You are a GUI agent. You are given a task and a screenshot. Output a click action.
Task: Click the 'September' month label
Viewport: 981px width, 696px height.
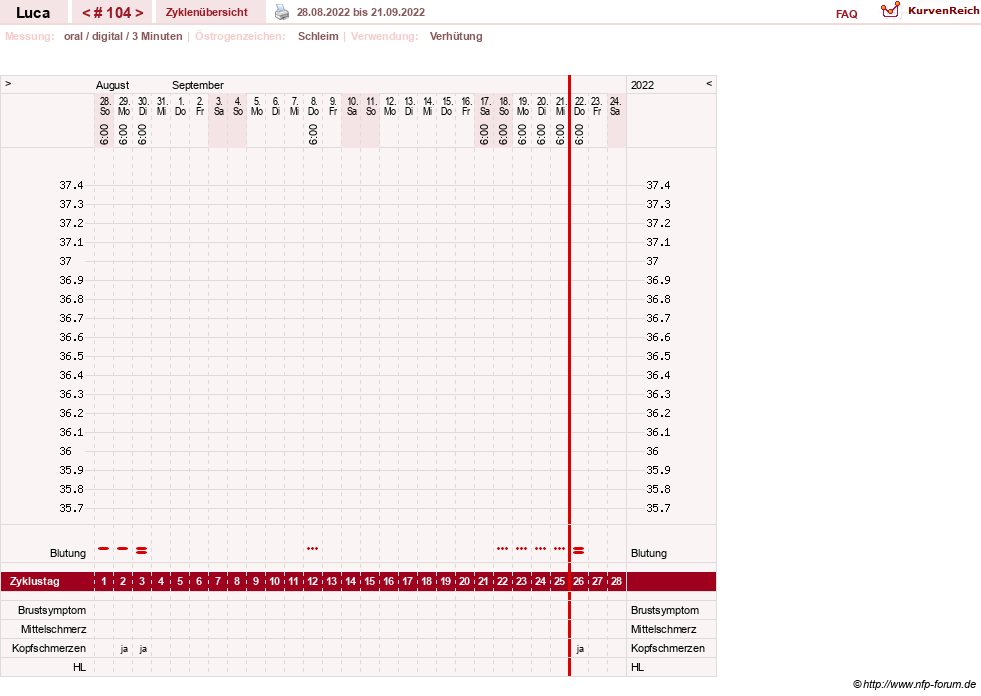click(x=198, y=85)
